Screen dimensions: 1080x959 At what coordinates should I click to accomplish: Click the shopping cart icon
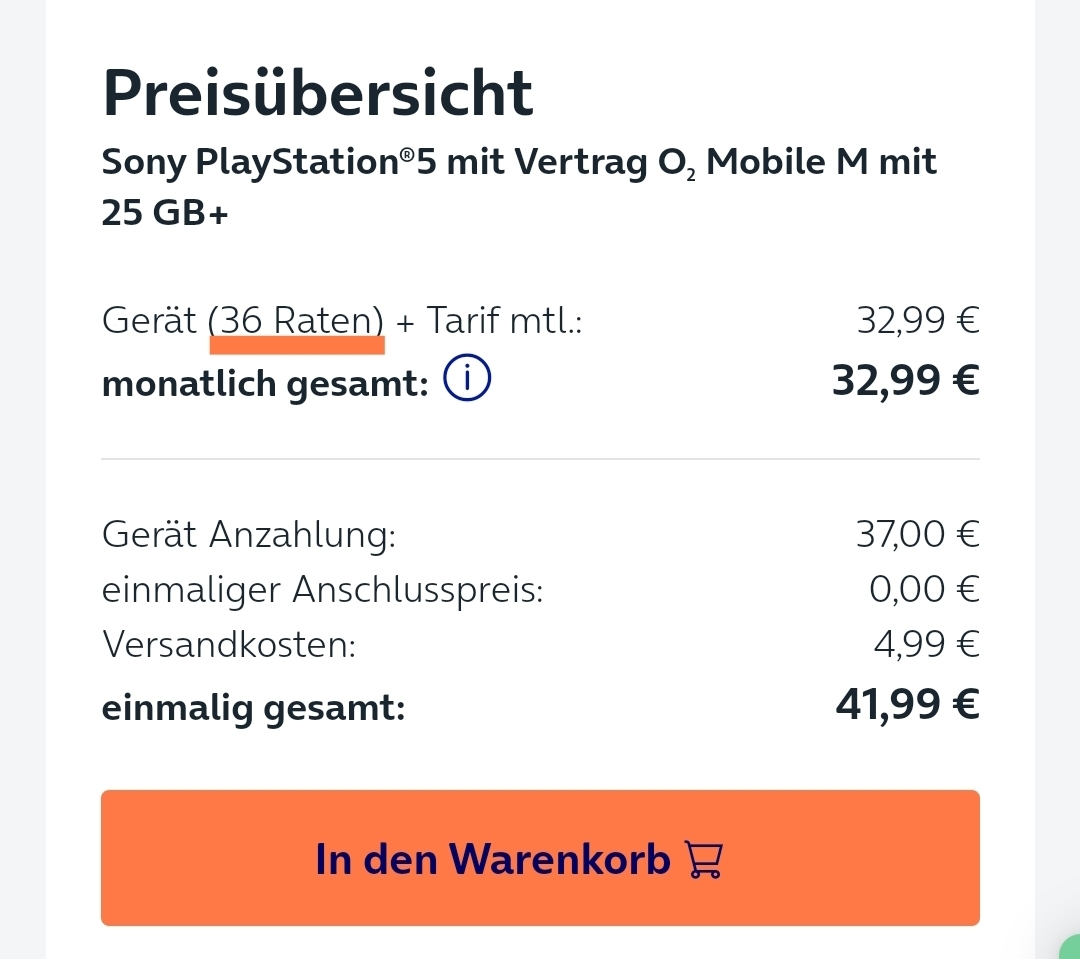click(703, 859)
